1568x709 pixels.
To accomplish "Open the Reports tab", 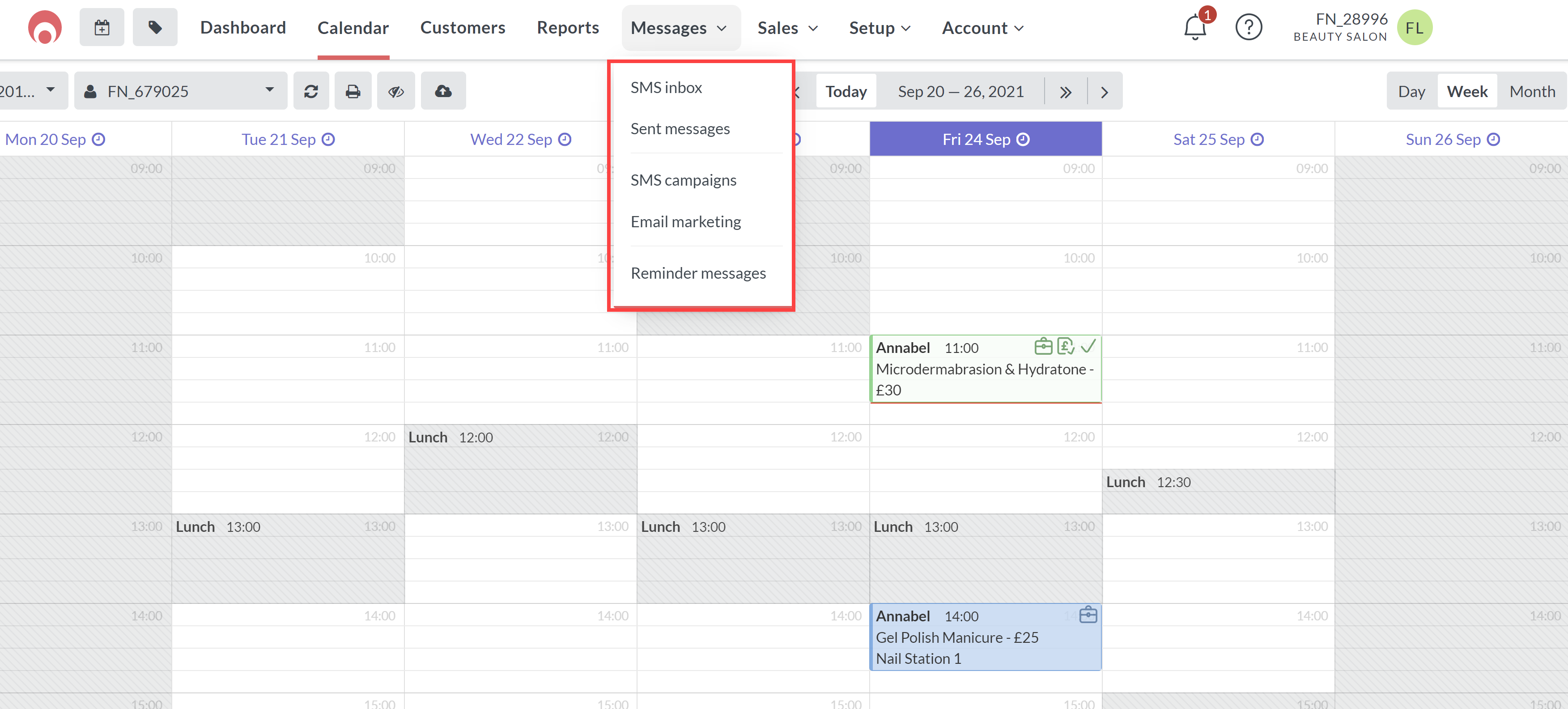I will point(568,27).
